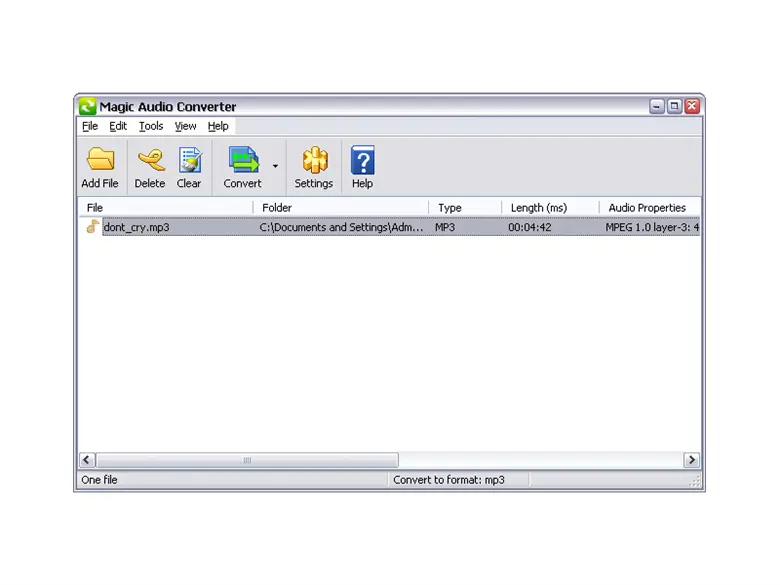The height and width of the screenshot is (585, 780).
Task: Click the music note icon beside dont_cry.mp3
Action: tap(92, 227)
